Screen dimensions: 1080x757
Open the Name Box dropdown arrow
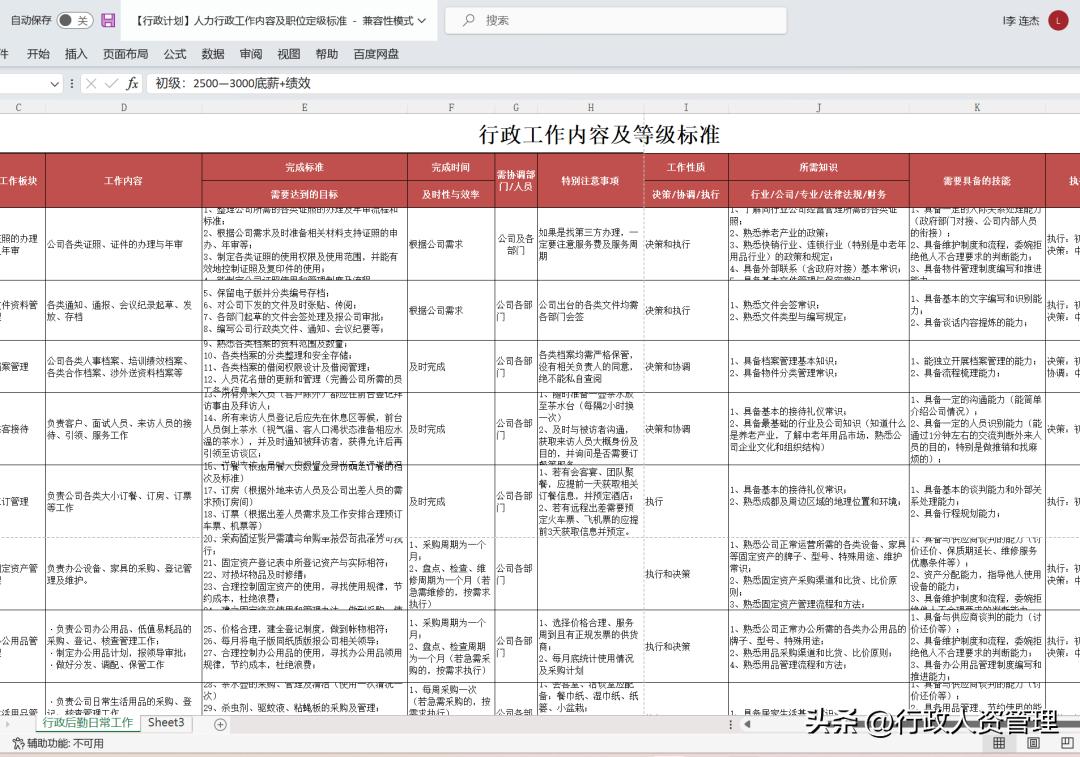[55, 84]
